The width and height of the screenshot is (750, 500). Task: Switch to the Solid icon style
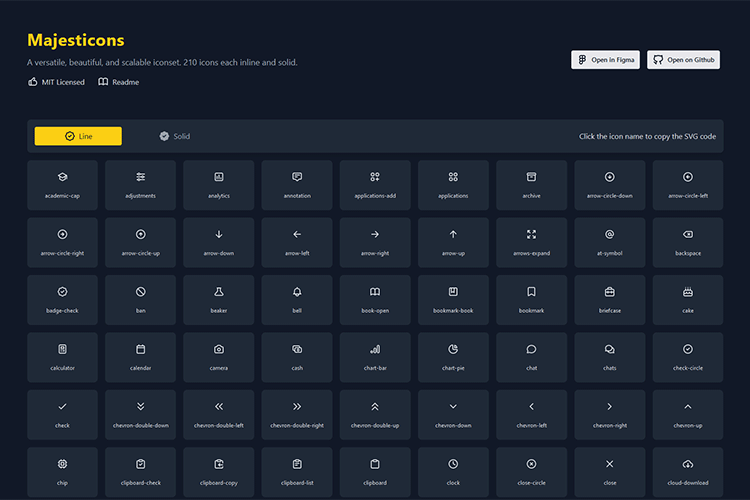pyautogui.click(x=174, y=136)
